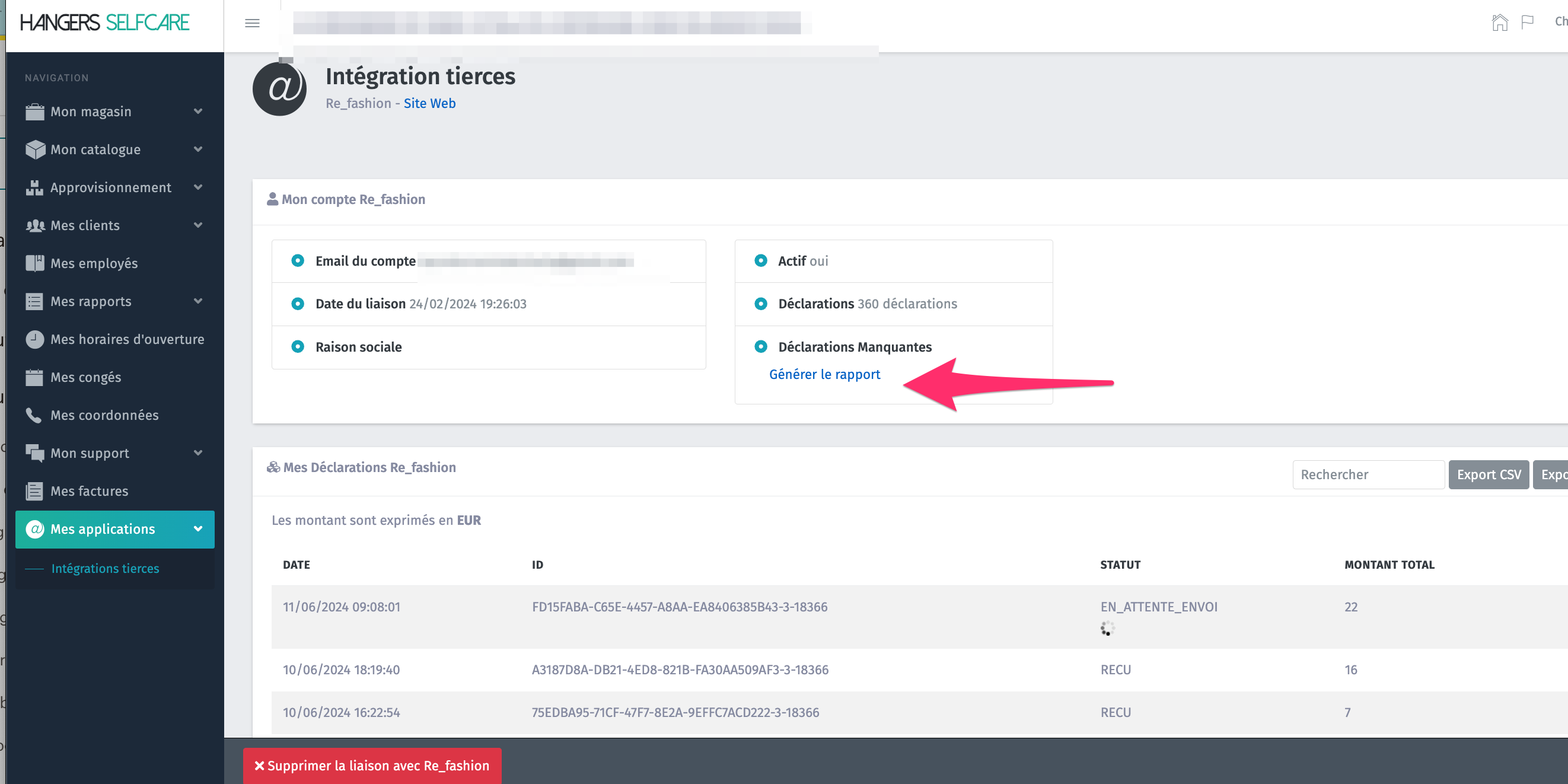The width and height of the screenshot is (1568, 784).
Task: Click RECU status in 18:19:40 row
Action: [x=1115, y=670]
